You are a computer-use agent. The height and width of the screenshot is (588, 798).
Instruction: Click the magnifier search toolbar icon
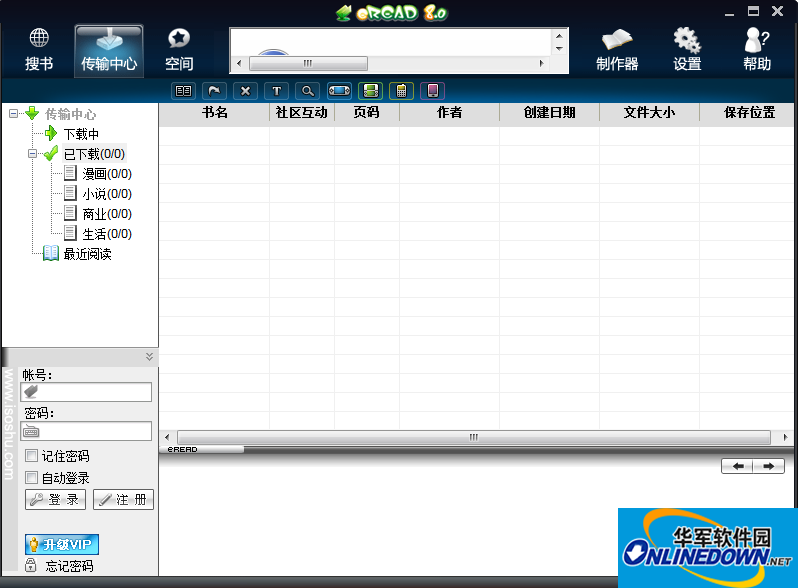[x=308, y=90]
